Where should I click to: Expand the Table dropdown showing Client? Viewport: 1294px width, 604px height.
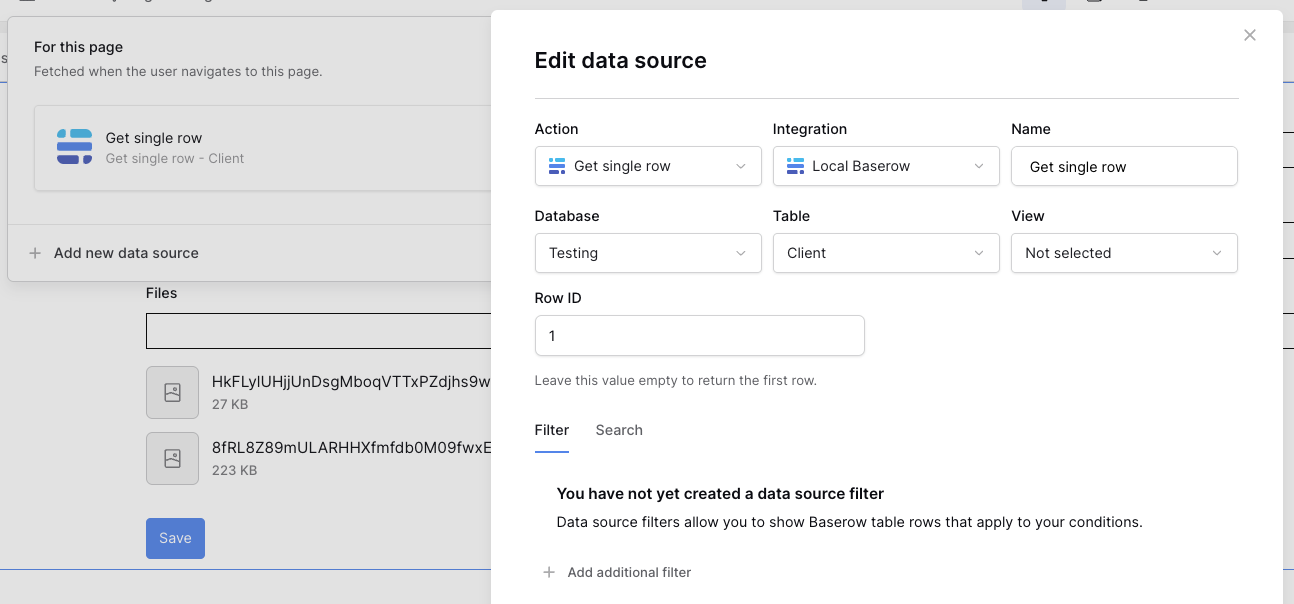click(x=885, y=253)
